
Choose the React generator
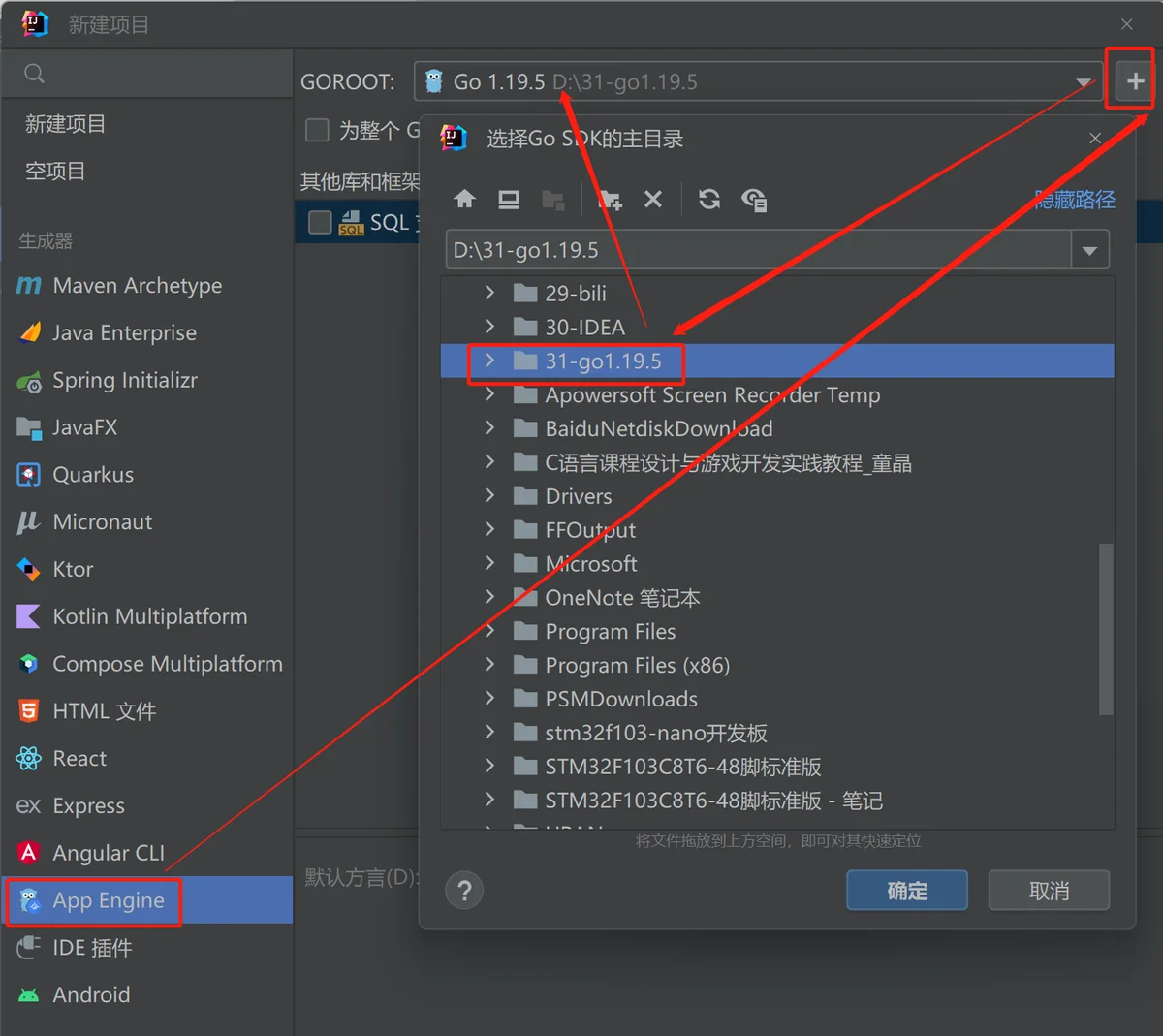tap(146, 758)
